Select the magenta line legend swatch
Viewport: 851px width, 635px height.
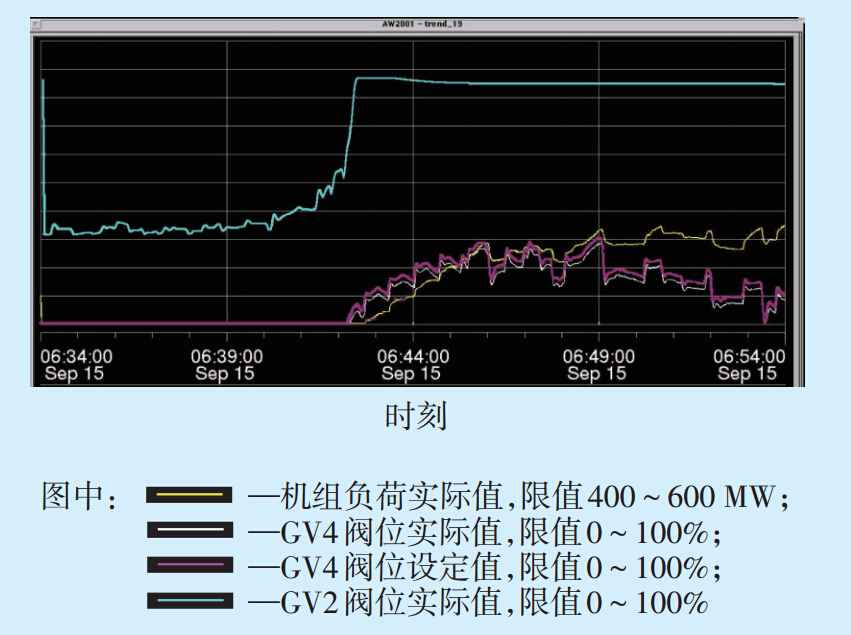coord(190,566)
